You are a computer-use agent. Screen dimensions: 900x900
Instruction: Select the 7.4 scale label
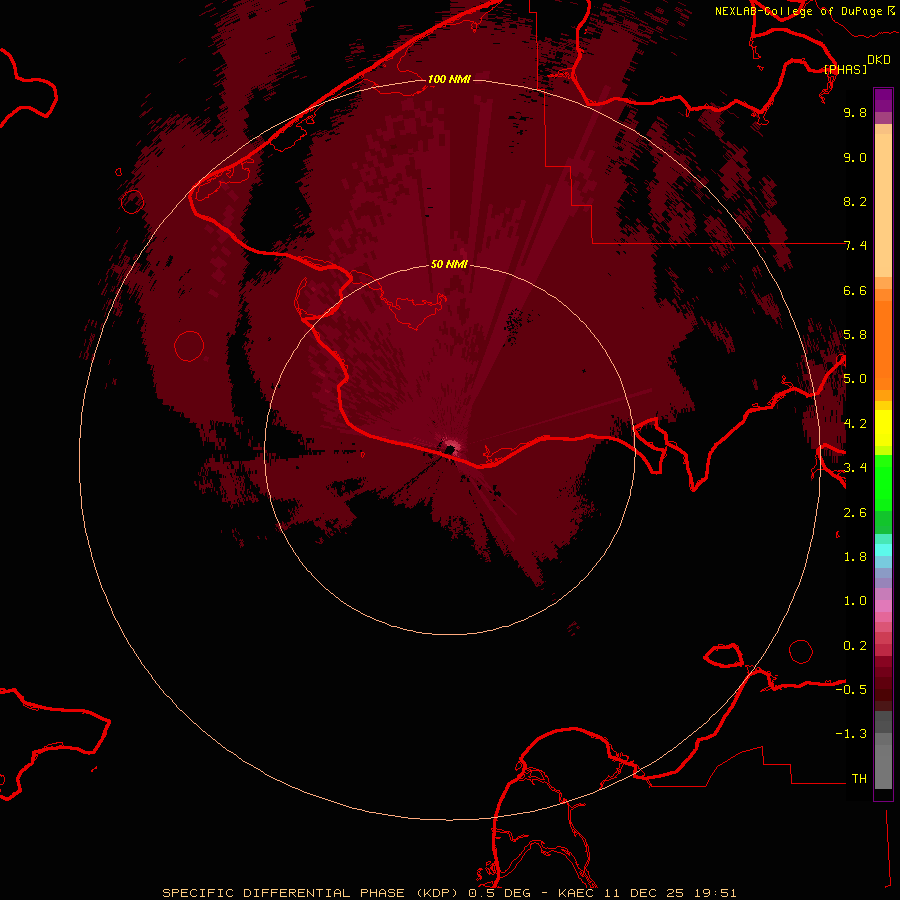(x=855, y=246)
